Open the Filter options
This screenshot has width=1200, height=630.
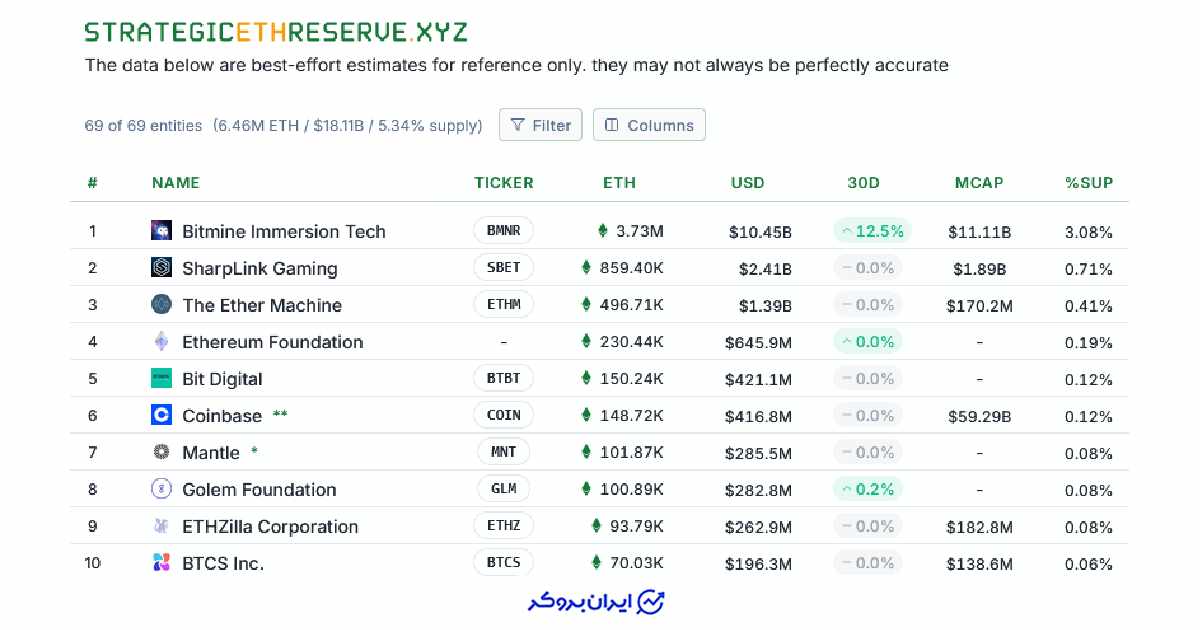click(540, 125)
